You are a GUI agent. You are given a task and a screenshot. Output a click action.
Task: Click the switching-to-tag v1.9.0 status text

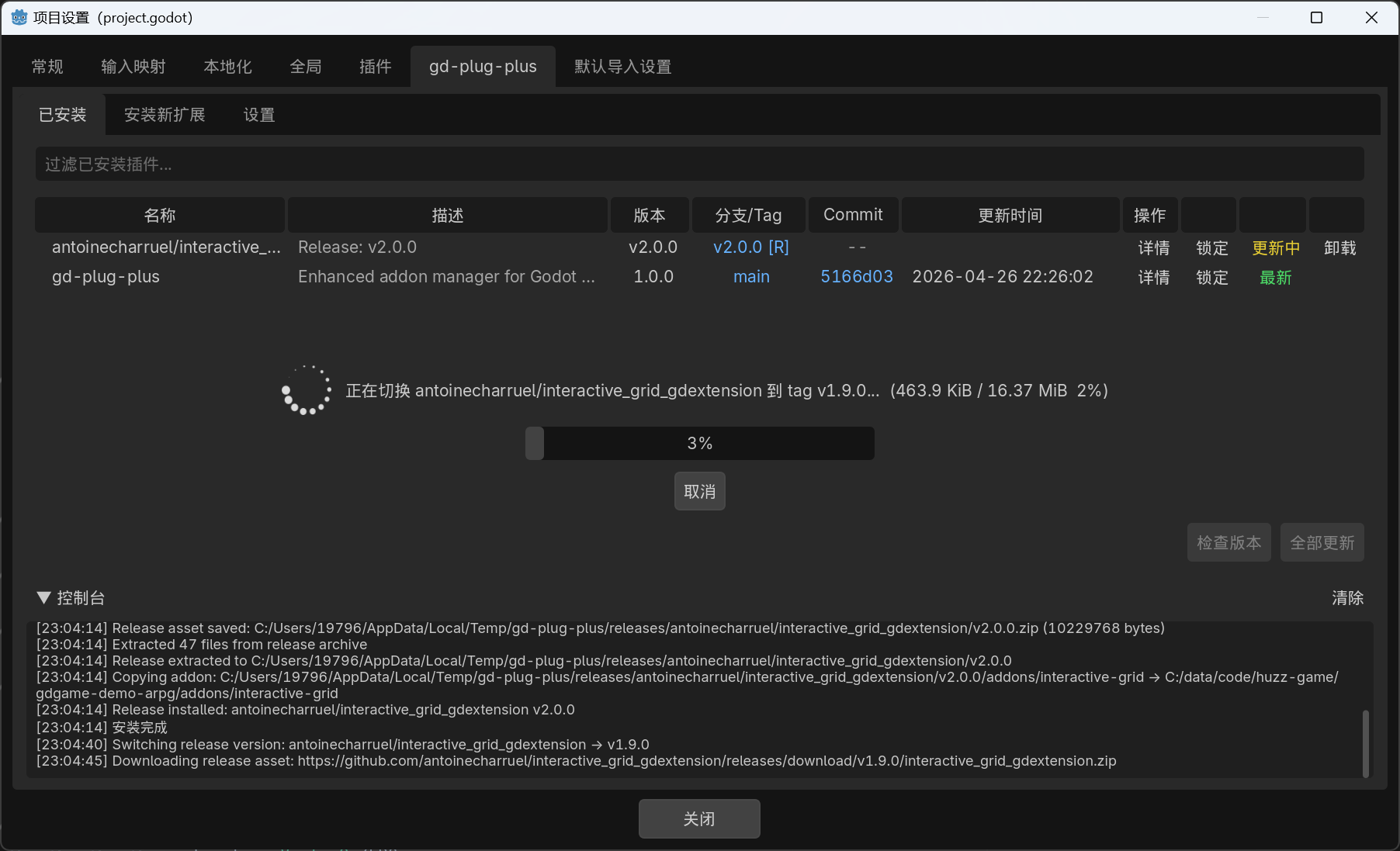click(726, 390)
